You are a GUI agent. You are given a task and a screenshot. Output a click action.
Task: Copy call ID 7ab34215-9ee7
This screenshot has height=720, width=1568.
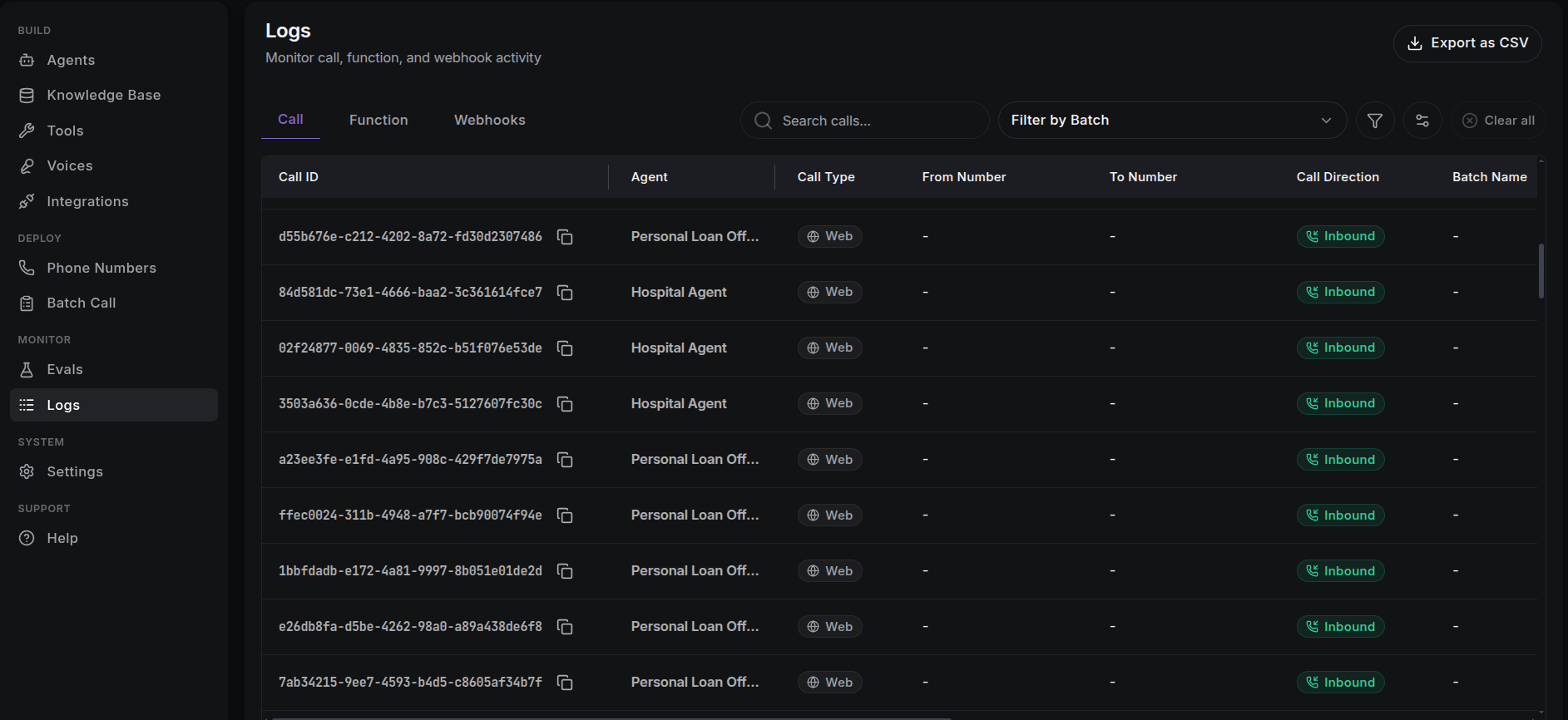pos(565,683)
